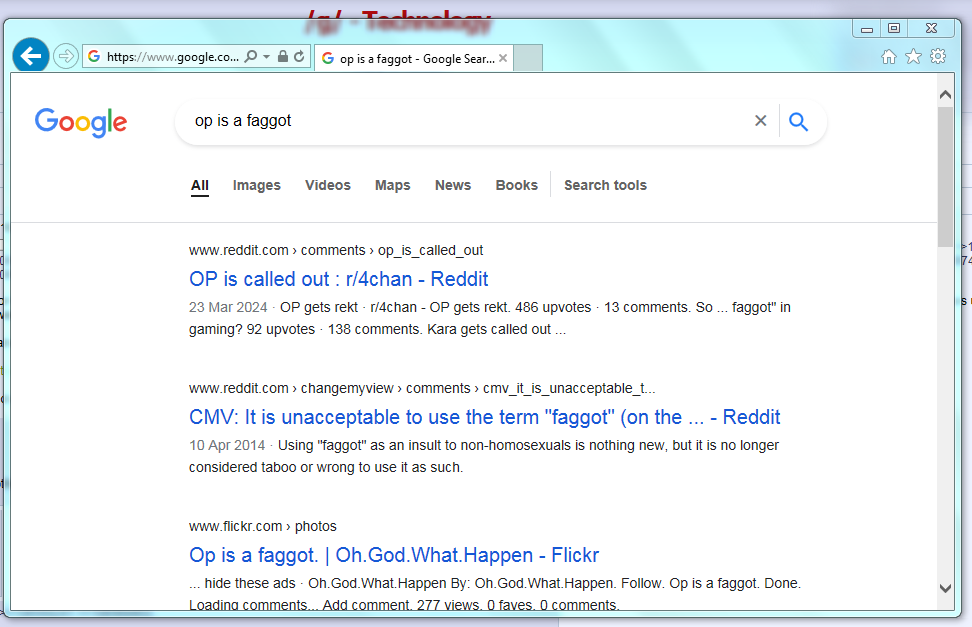This screenshot has width=972, height=627.
Task: Open the address bar dropdown arrow
Action: tap(267, 56)
